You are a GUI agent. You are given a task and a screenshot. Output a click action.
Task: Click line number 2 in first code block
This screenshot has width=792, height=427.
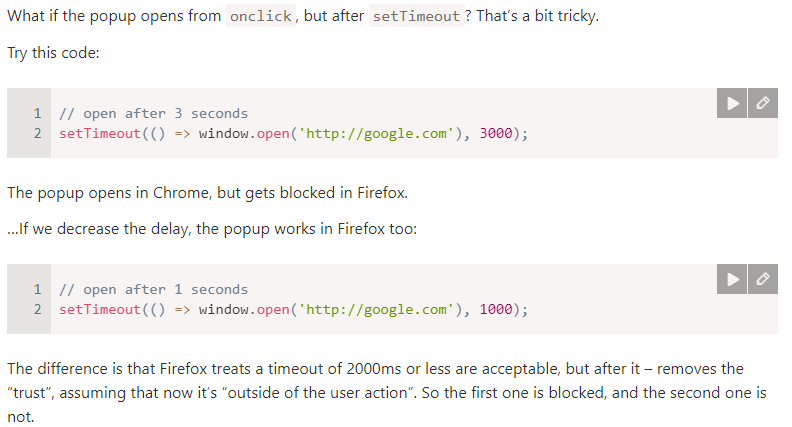tap(37, 133)
